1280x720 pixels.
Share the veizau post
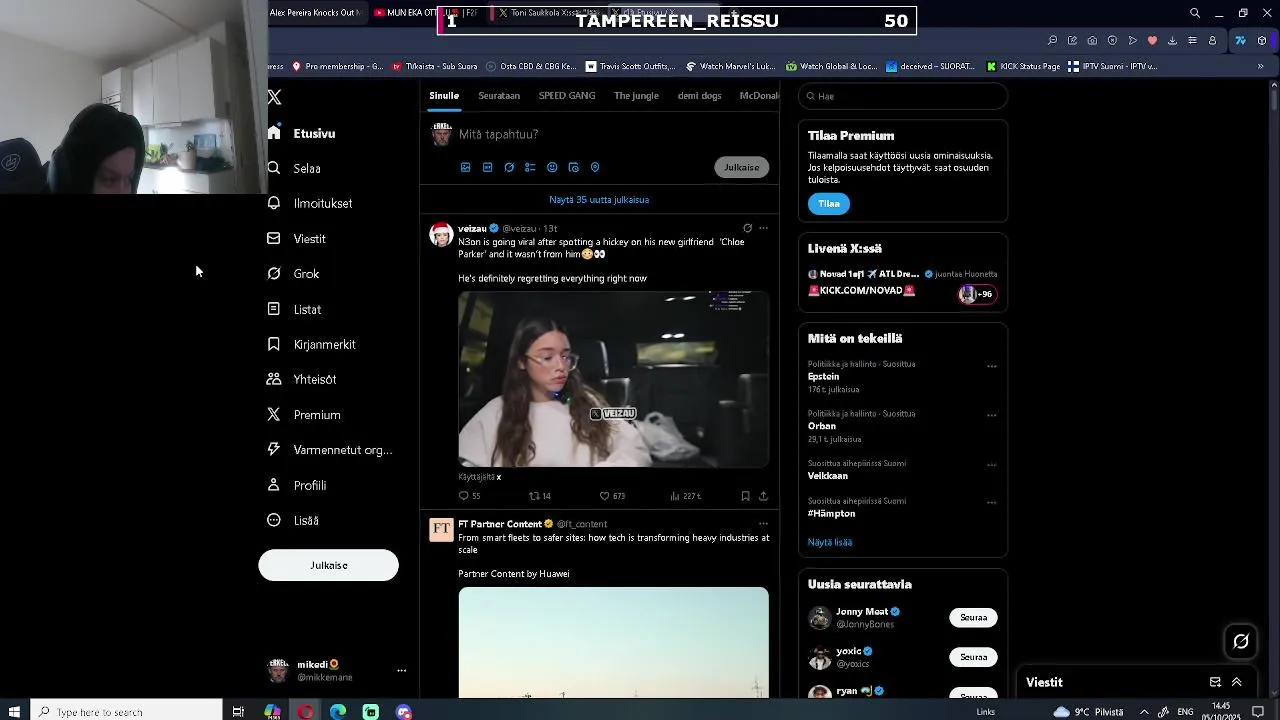pyautogui.click(x=763, y=496)
